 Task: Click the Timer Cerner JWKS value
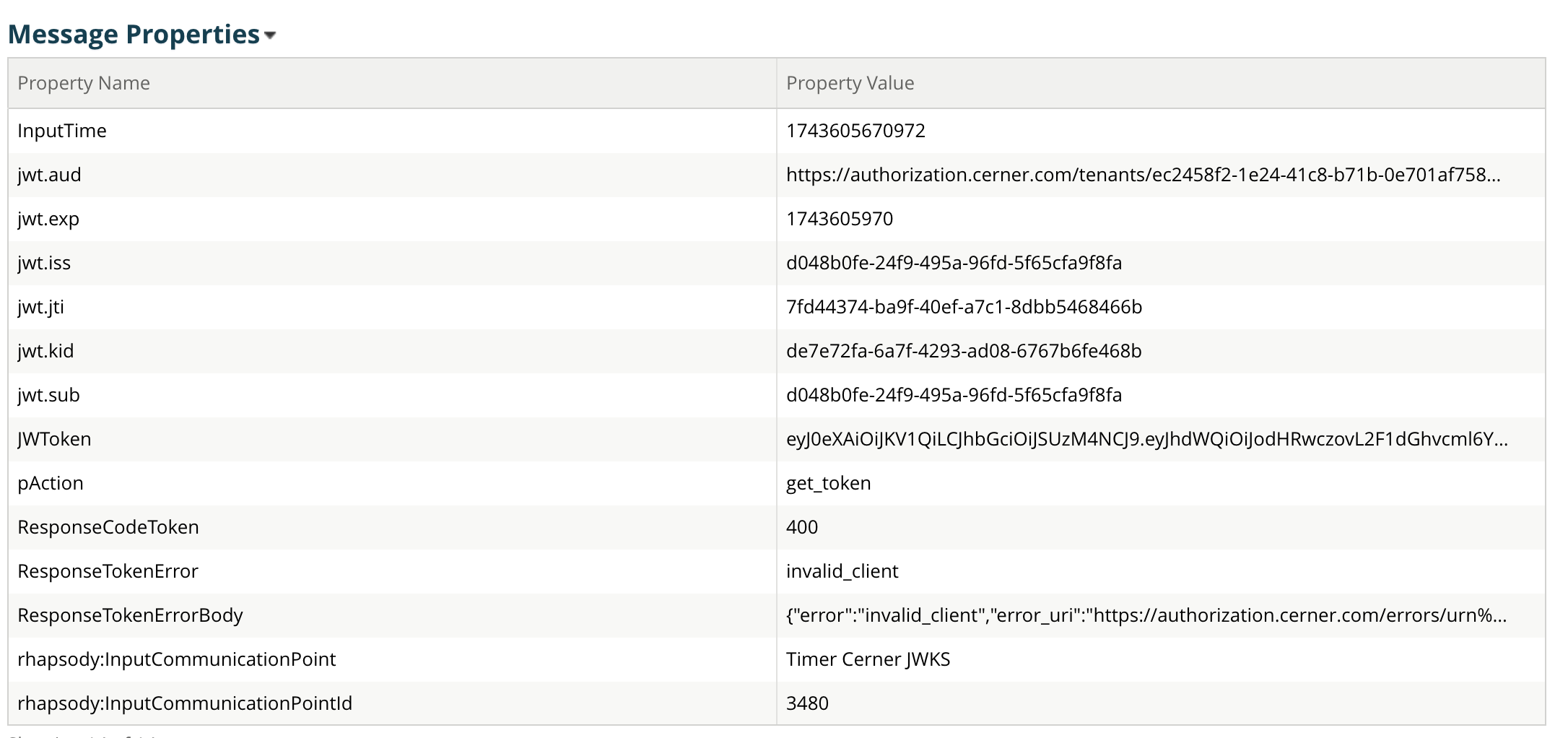[x=868, y=659]
